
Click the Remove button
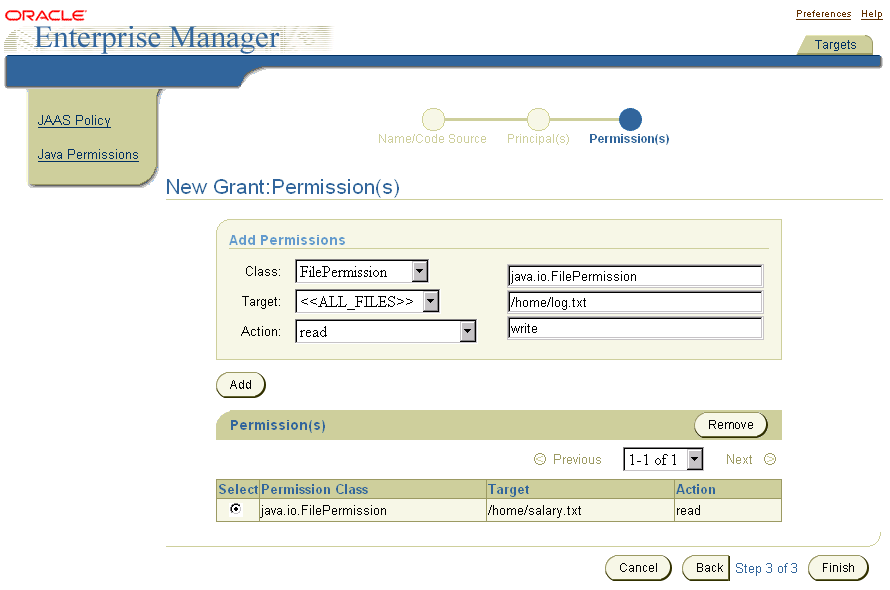tap(731, 425)
